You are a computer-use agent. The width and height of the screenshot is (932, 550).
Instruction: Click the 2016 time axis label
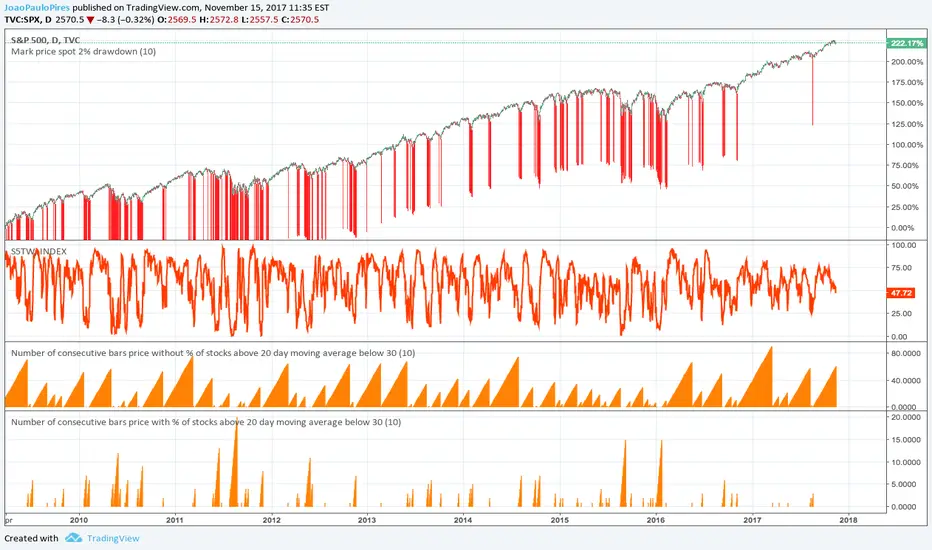pyautogui.click(x=656, y=520)
